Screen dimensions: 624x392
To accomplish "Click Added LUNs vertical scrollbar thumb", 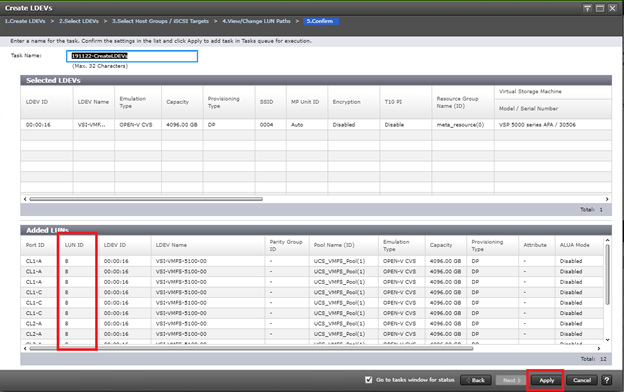I will (x=607, y=275).
